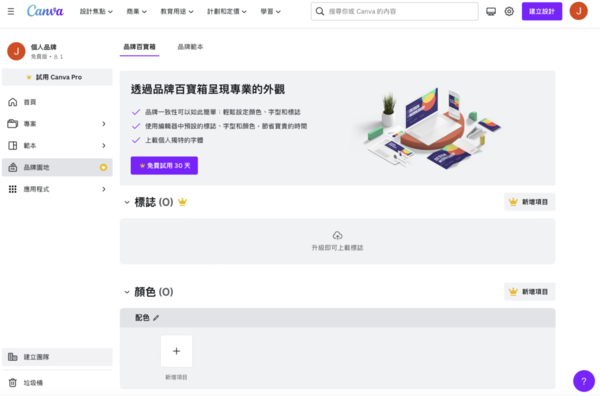Open the 教育用途 dropdown menu
The width and height of the screenshot is (600, 396).
point(177,11)
